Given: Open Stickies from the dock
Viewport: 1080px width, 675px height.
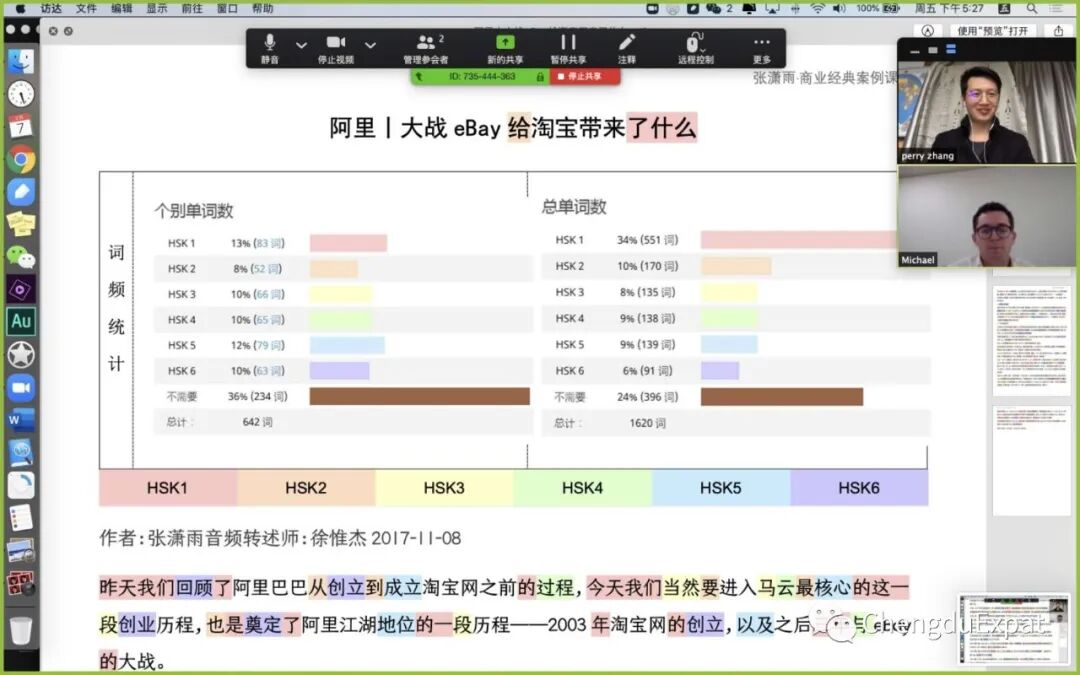Looking at the screenshot, I should [21, 224].
